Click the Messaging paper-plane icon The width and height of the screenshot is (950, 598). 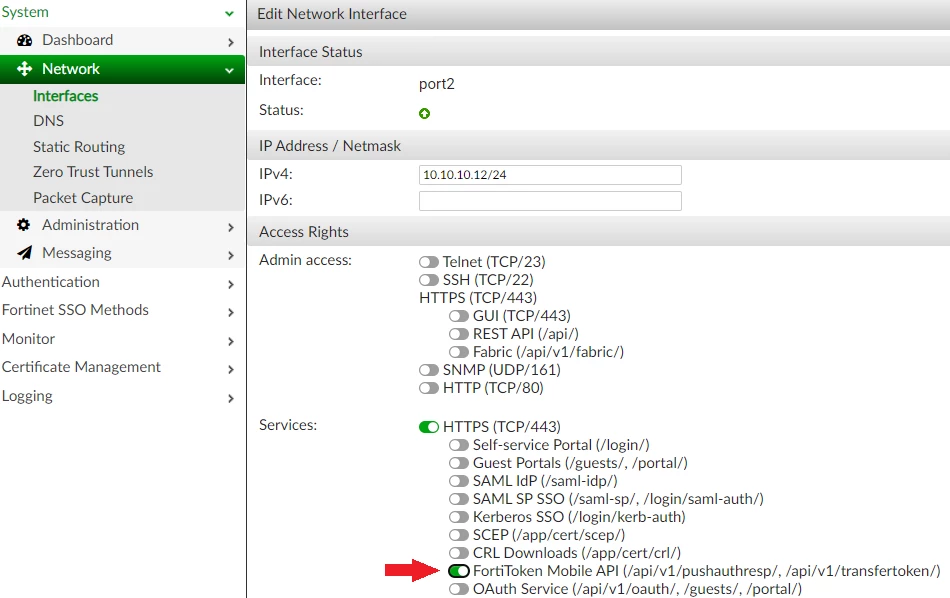(24, 253)
